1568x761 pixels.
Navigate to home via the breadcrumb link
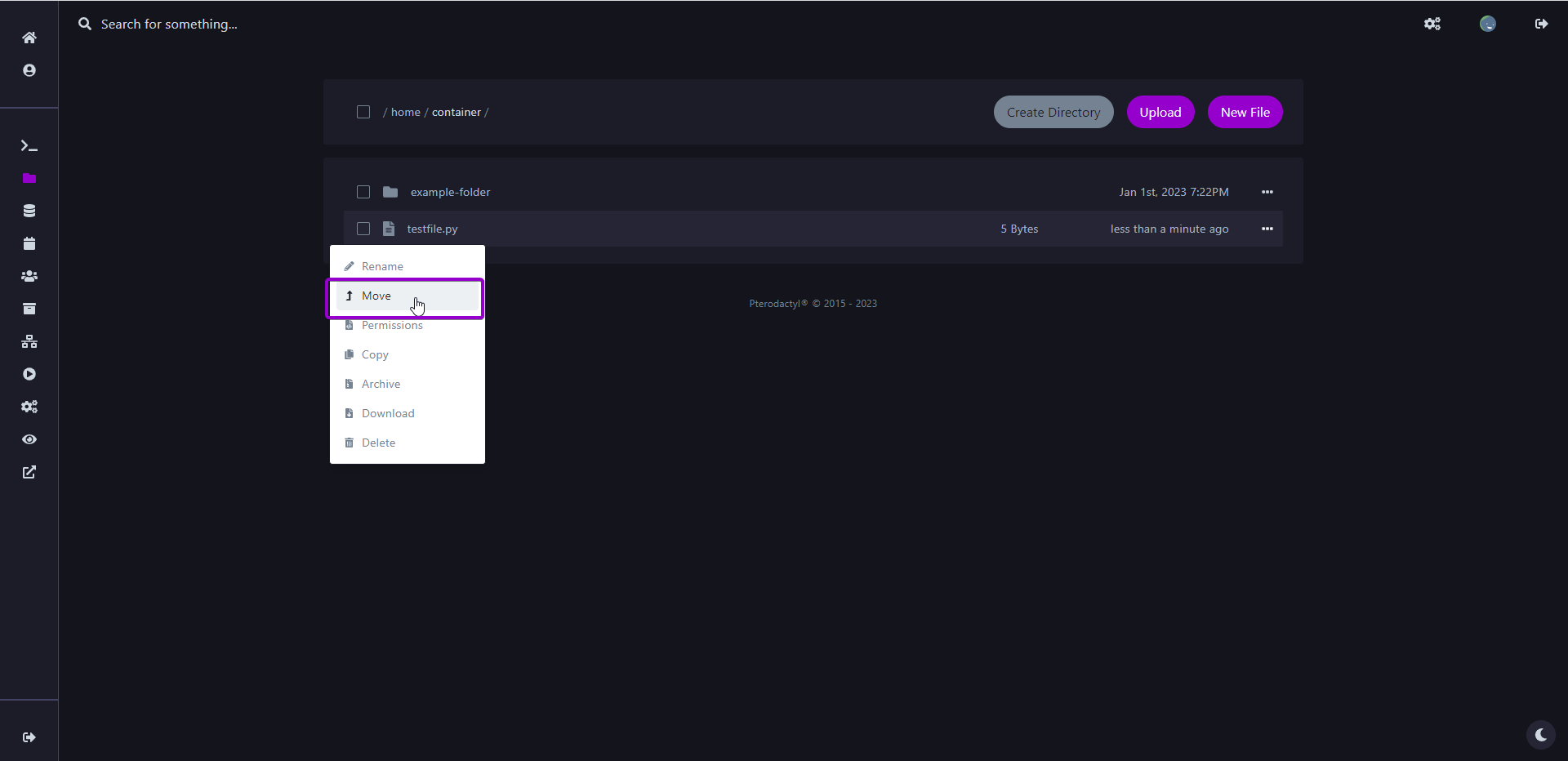[405, 112]
